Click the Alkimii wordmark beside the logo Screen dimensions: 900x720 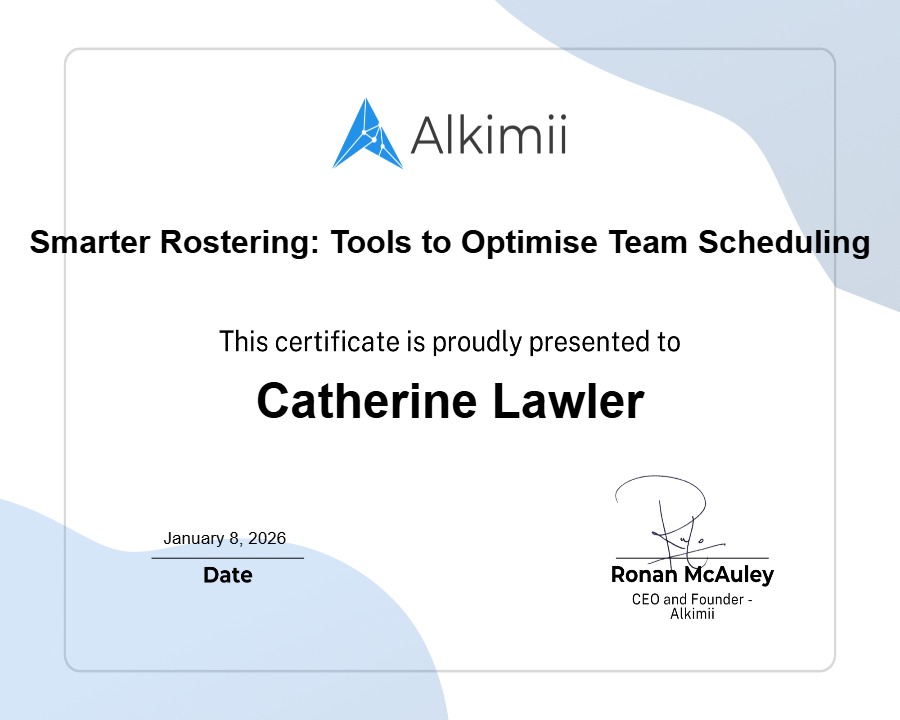(488, 135)
